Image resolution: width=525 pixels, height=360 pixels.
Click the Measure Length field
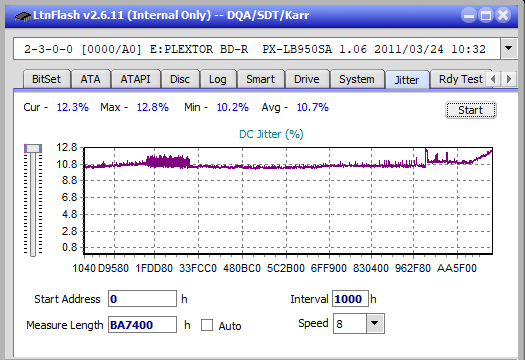[142, 325]
